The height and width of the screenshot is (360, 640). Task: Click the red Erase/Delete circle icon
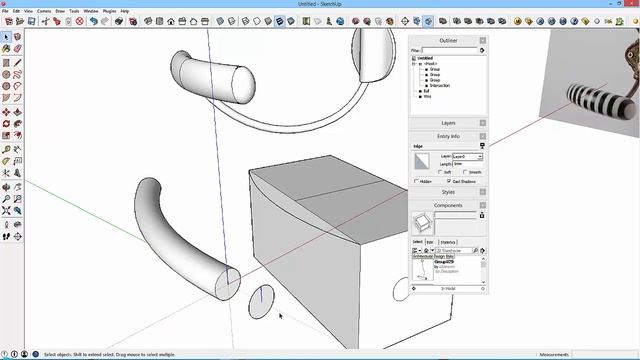(x=80, y=21)
